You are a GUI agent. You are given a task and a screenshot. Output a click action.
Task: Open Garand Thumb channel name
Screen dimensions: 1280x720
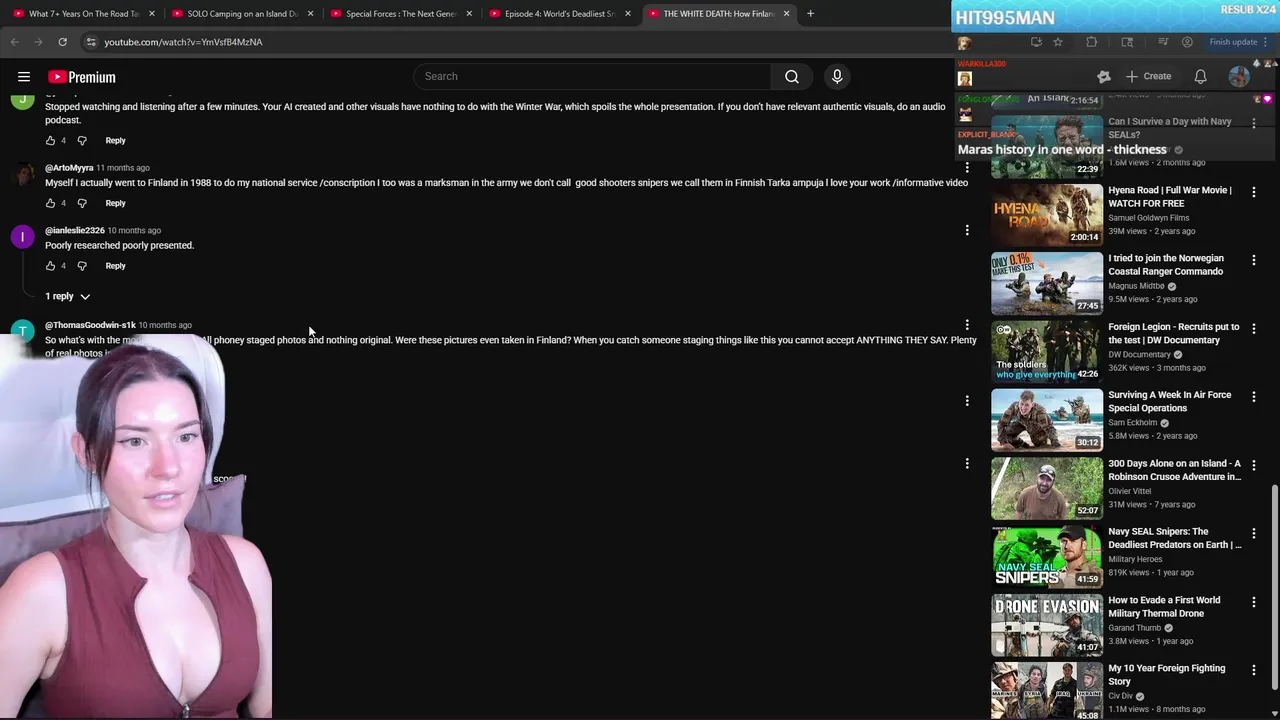point(1134,628)
